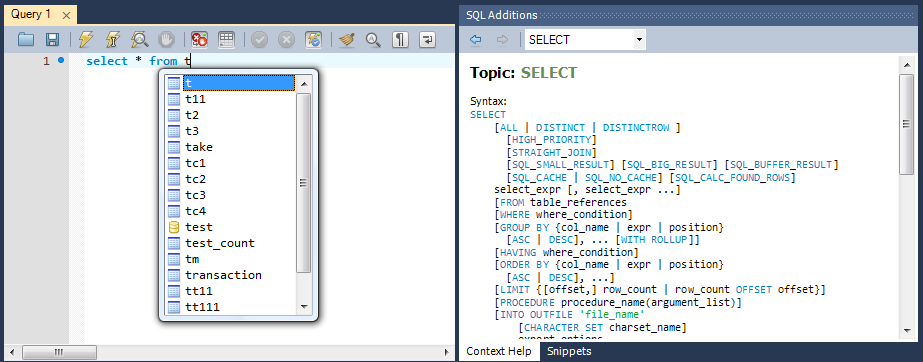Execute statement under cursor (lightning with cursor)
This screenshot has width=923, height=362.
click(x=112, y=39)
